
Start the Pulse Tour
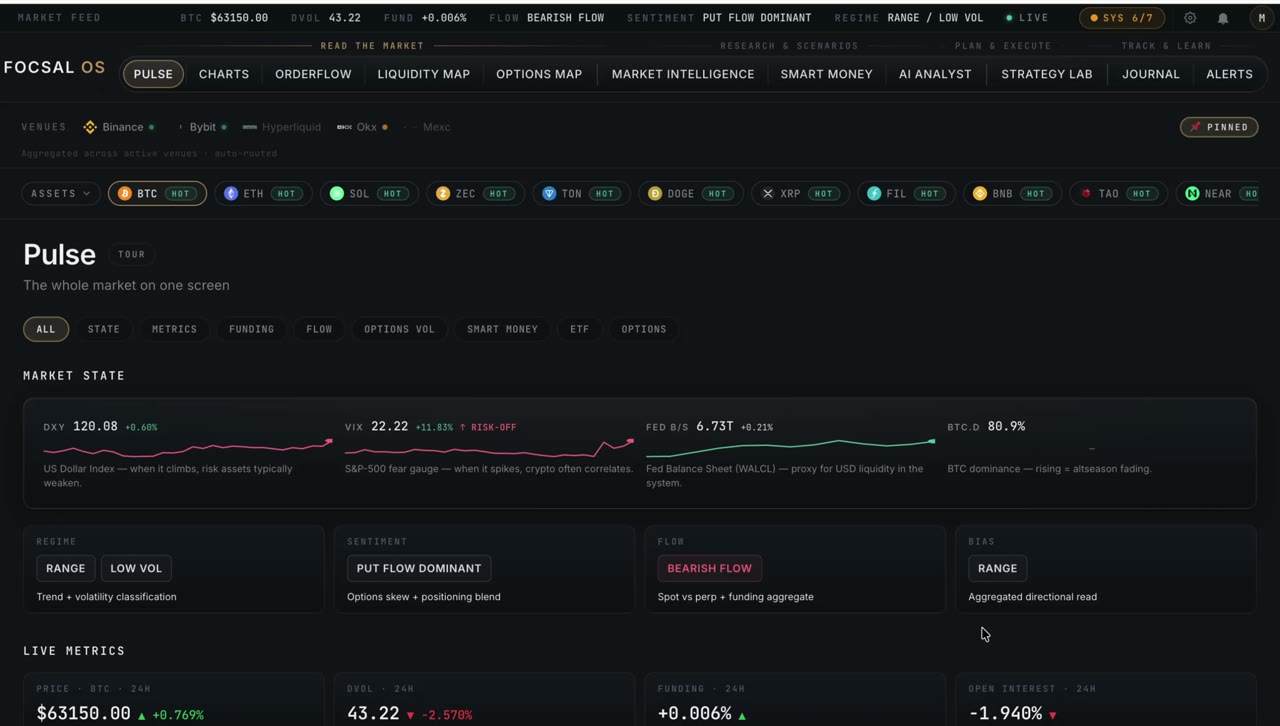(132, 254)
